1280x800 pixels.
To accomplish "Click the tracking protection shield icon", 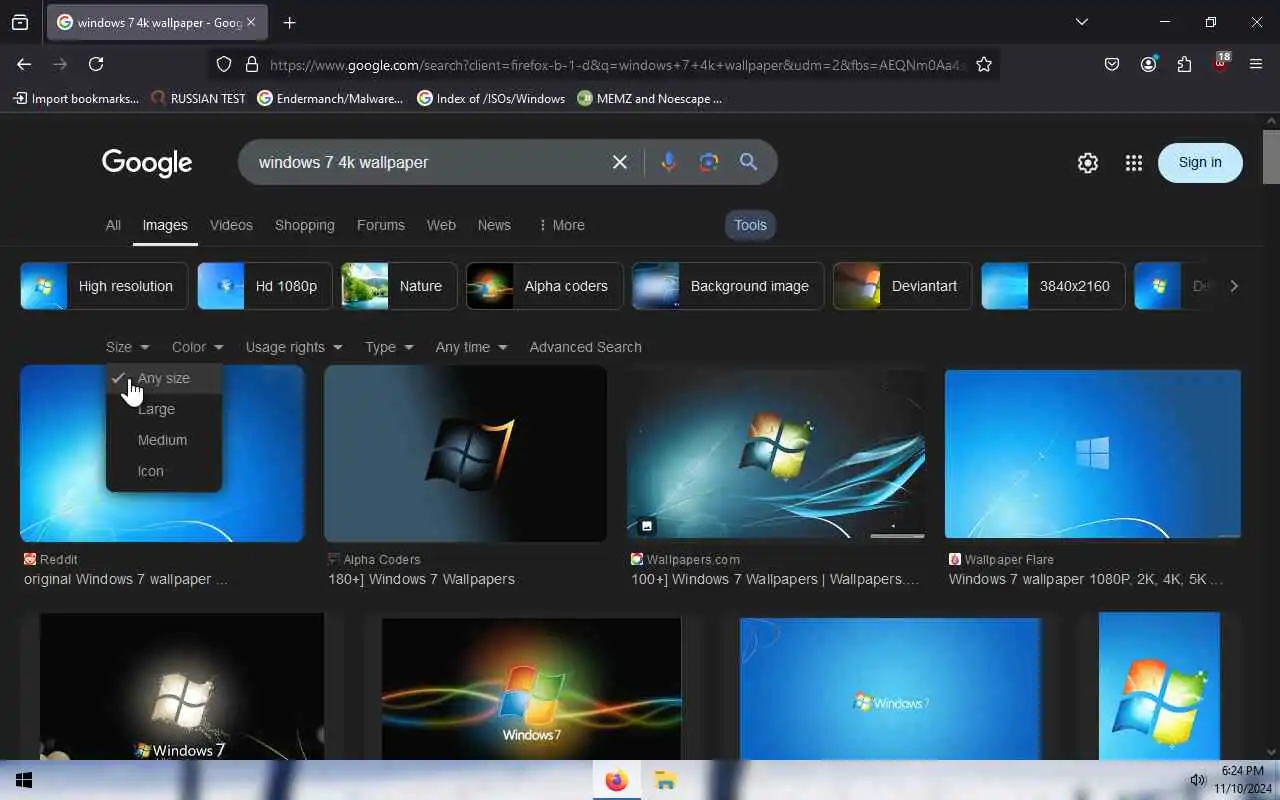I will pos(224,64).
